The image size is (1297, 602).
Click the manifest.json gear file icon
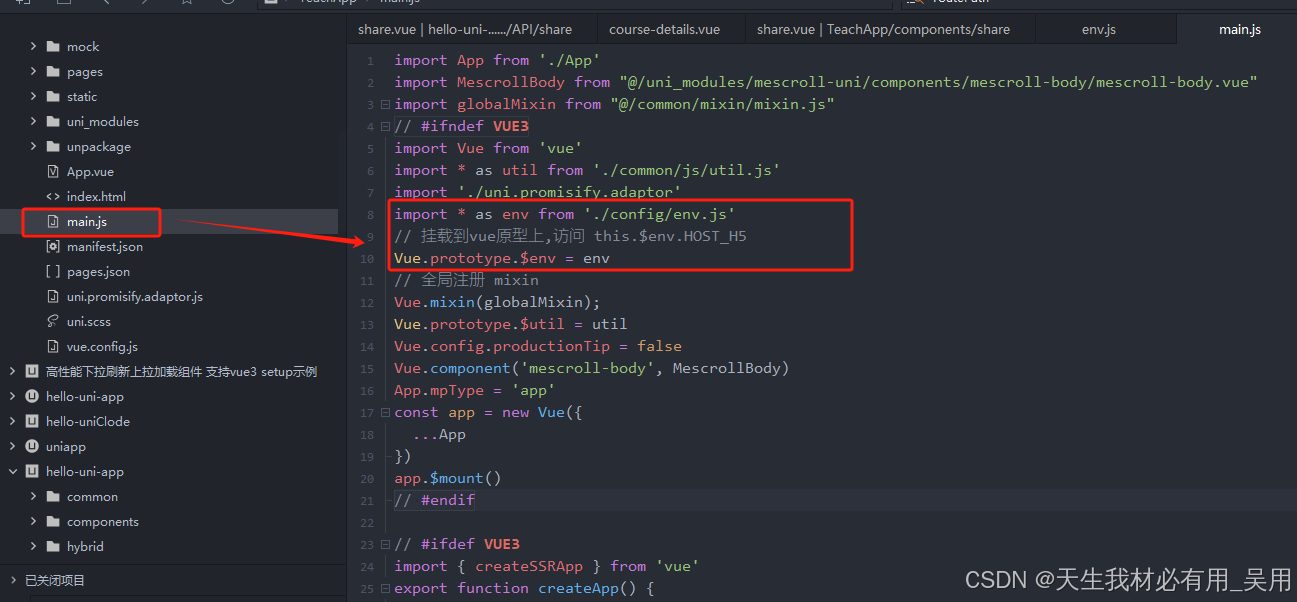[x=53, y=247]
